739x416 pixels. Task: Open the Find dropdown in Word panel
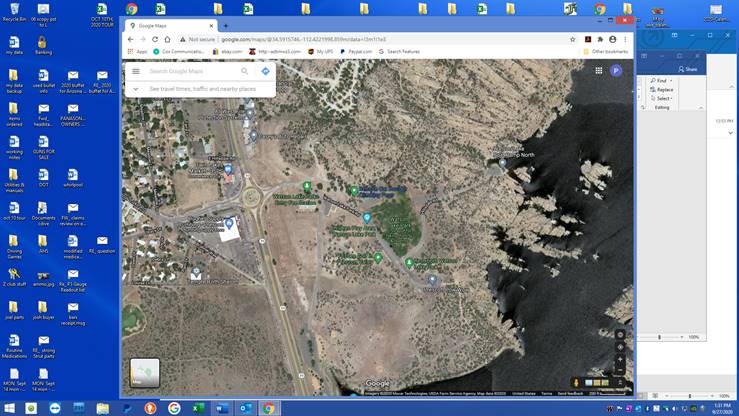[659, 80]
